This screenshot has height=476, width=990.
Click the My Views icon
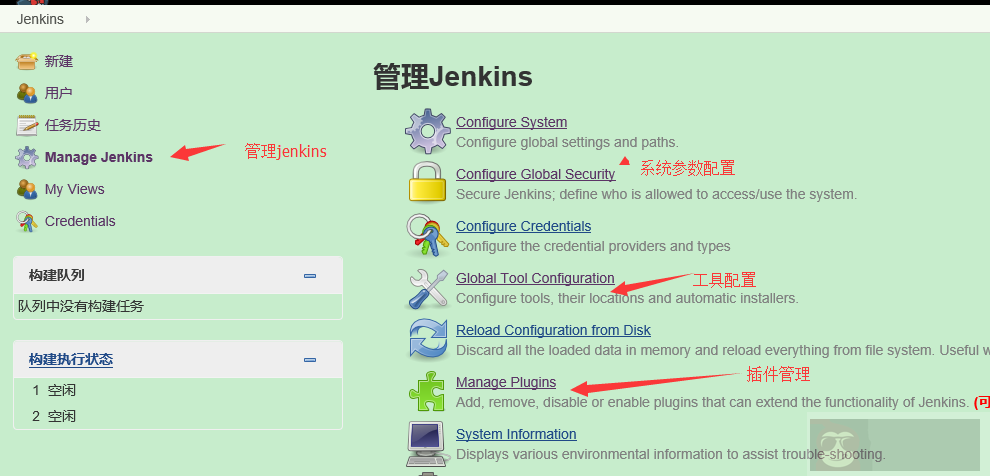coord(27,189)
